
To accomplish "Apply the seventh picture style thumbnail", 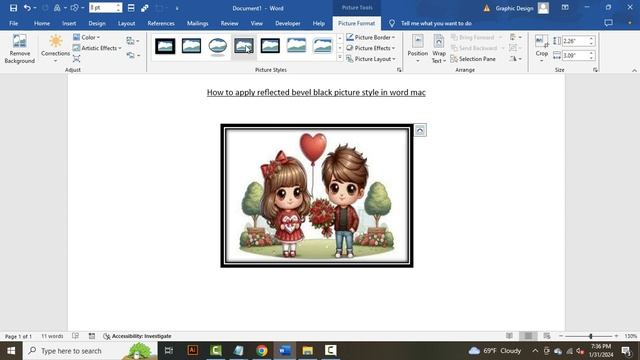I will click(x=322, y=46).
